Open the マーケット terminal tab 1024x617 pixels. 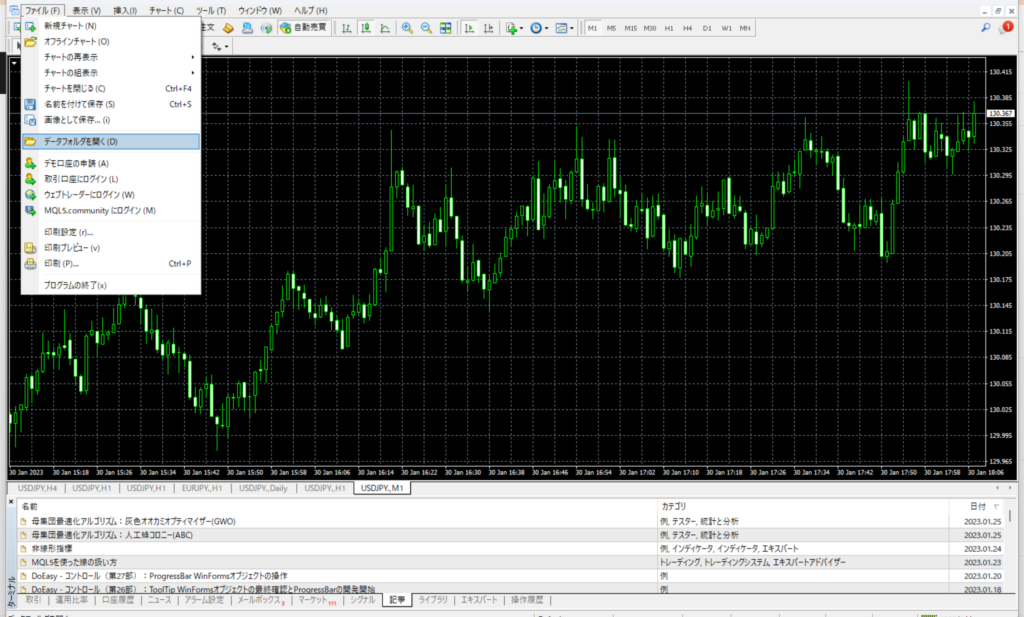click(316, 599)
